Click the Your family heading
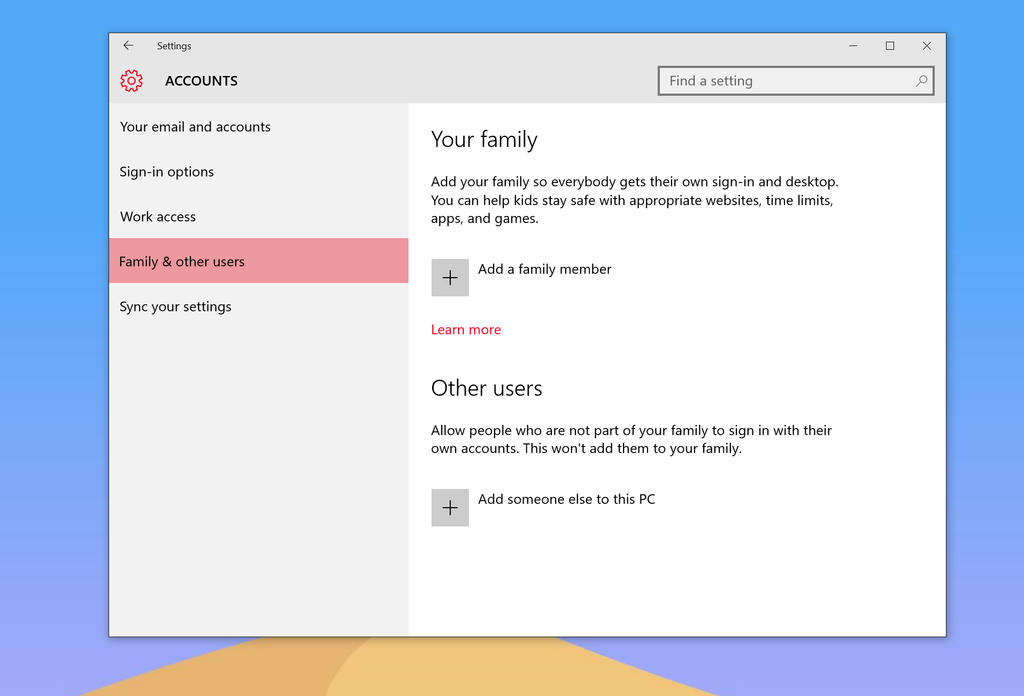The height and width of the screenshot is (696, 1024). pyautogui.click(x=484, y=140)
